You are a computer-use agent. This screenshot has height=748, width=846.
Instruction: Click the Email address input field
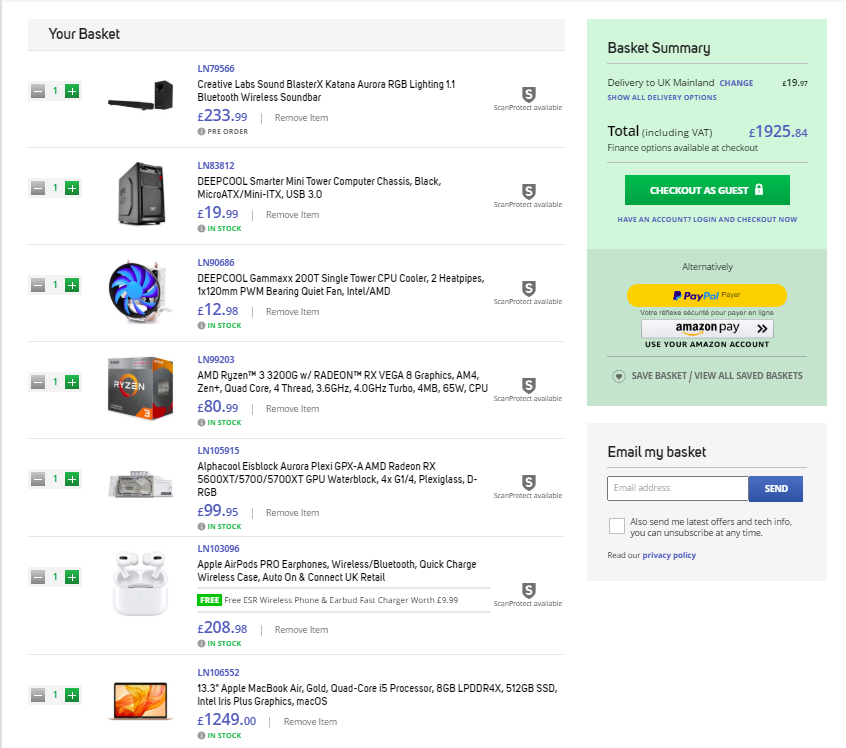pyautogui.click(x=678, y=488)
